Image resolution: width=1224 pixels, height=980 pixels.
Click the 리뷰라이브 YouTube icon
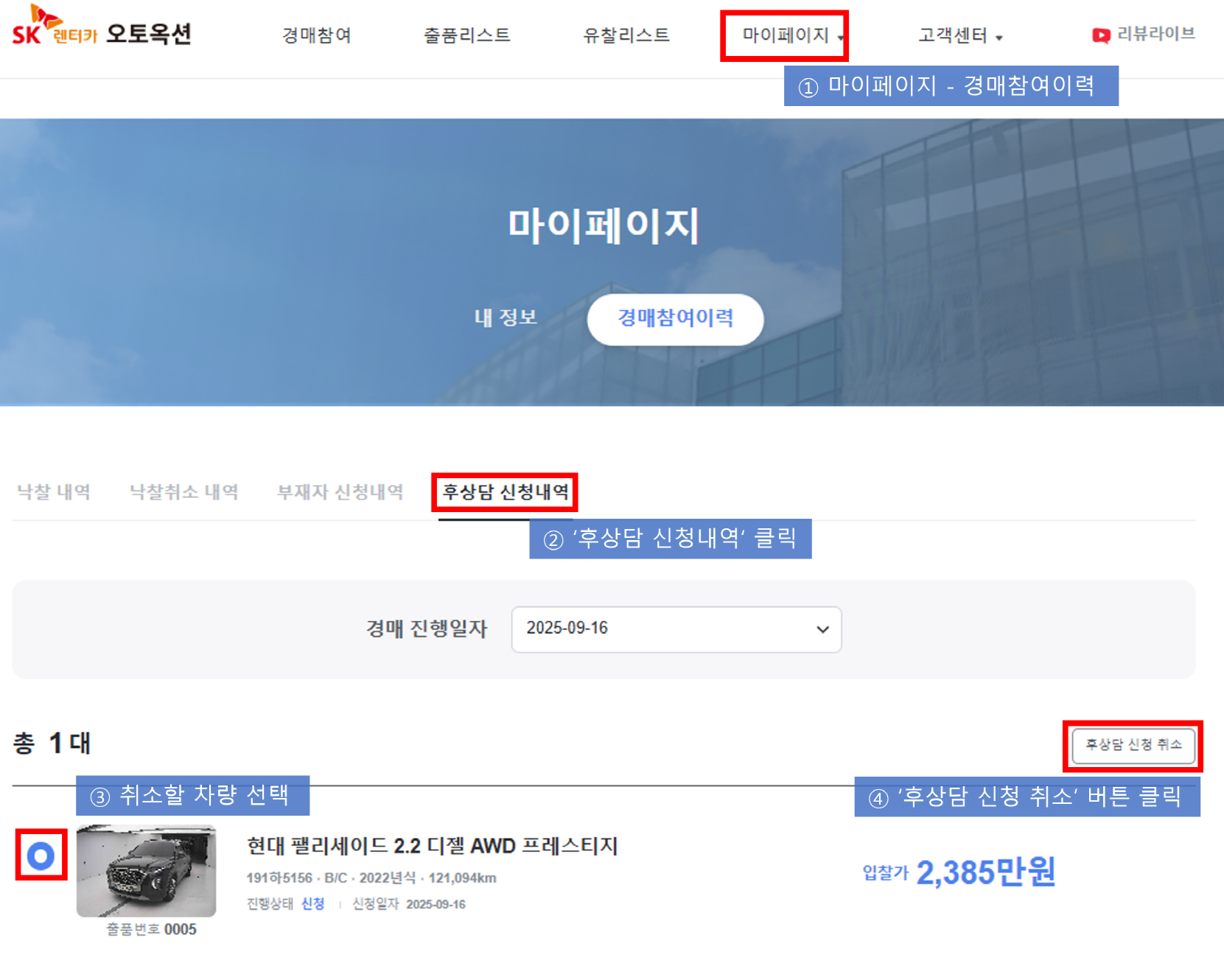click(x=1100, y=35)
